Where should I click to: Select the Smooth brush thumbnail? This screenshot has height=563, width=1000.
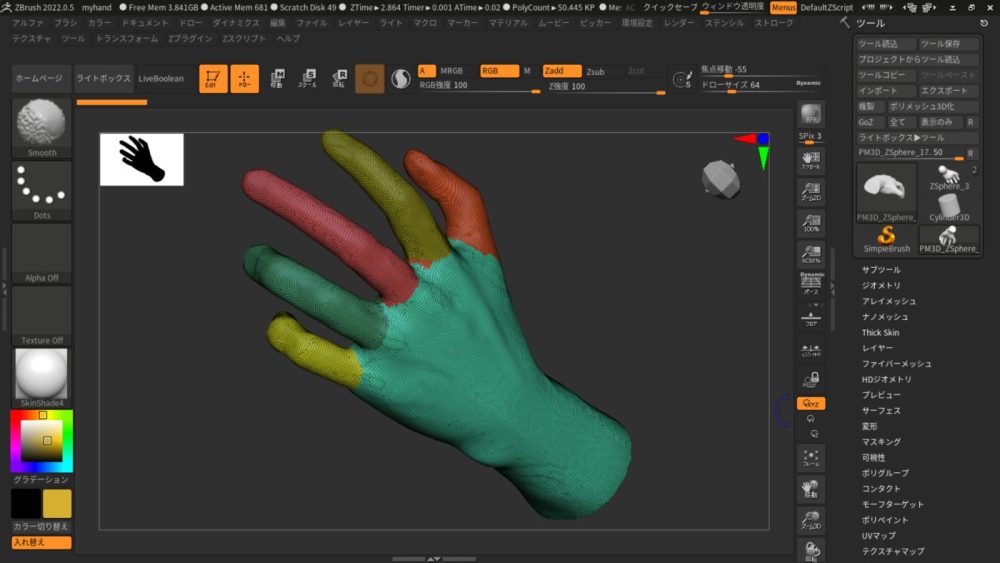pos(41,126)
